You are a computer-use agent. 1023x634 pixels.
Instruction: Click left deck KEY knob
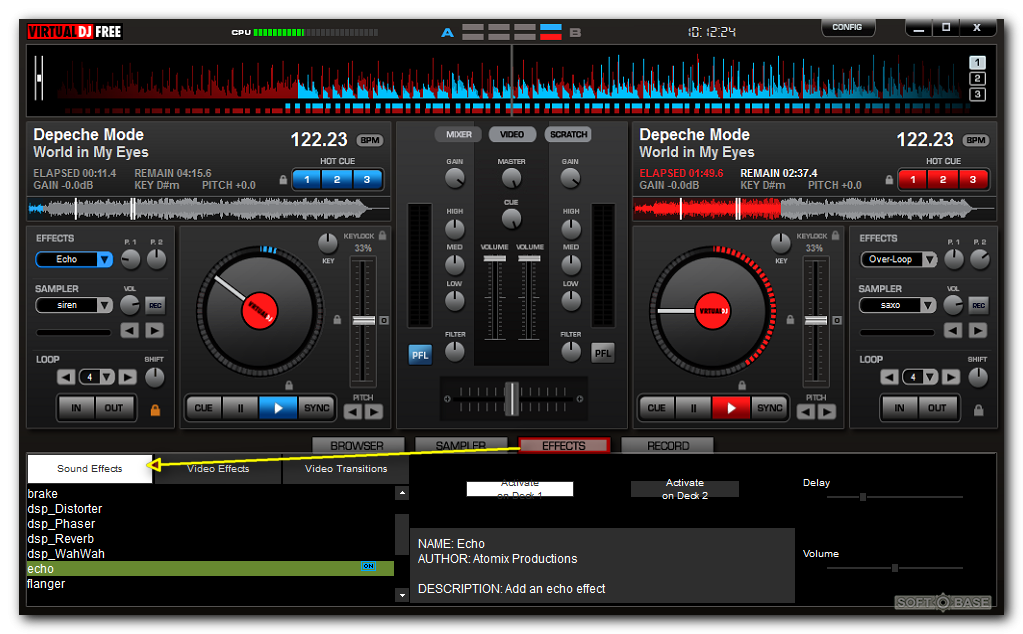328,243
